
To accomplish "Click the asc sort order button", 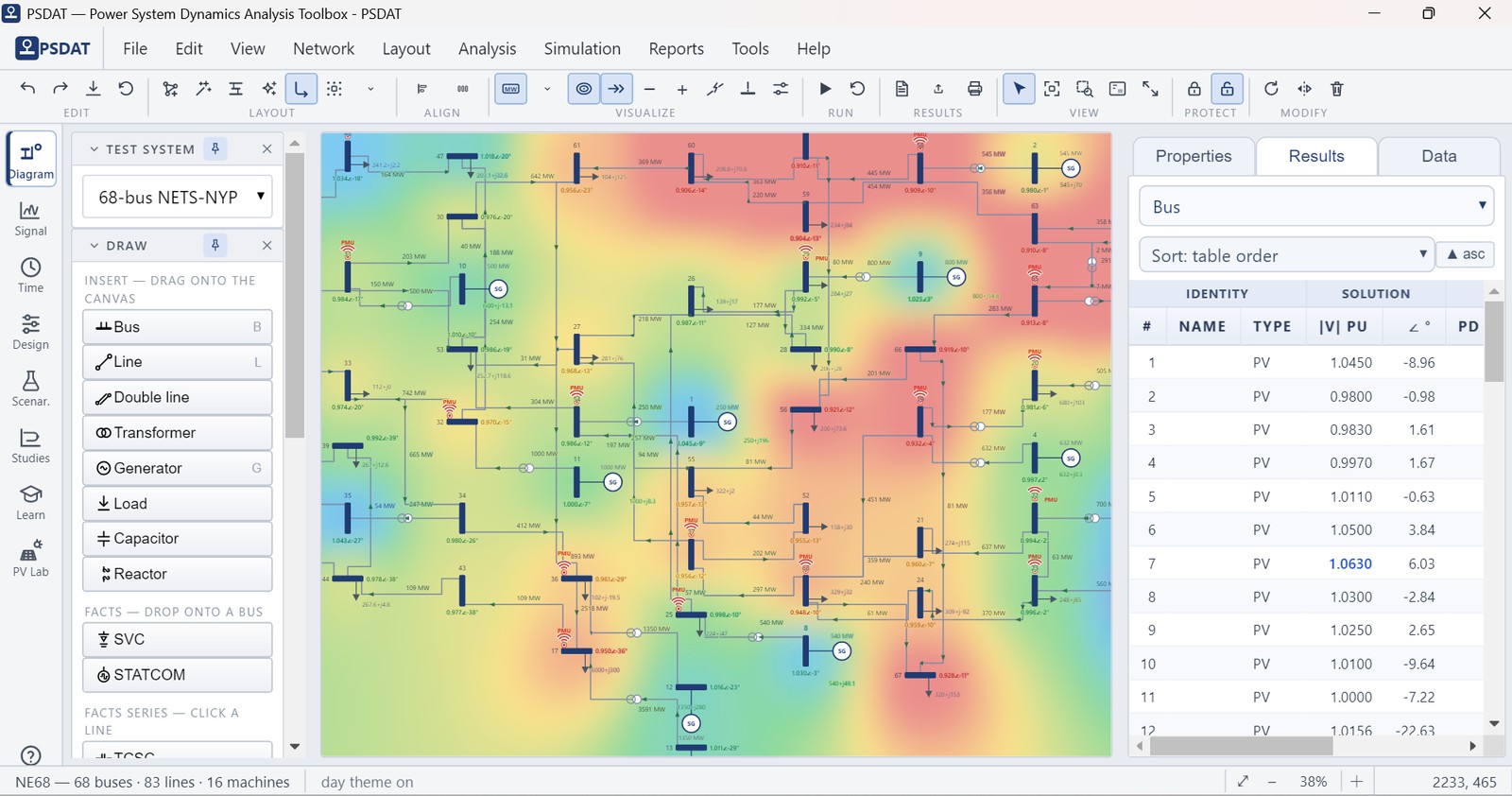I will pyautogui.click(x=1466, y=254).
